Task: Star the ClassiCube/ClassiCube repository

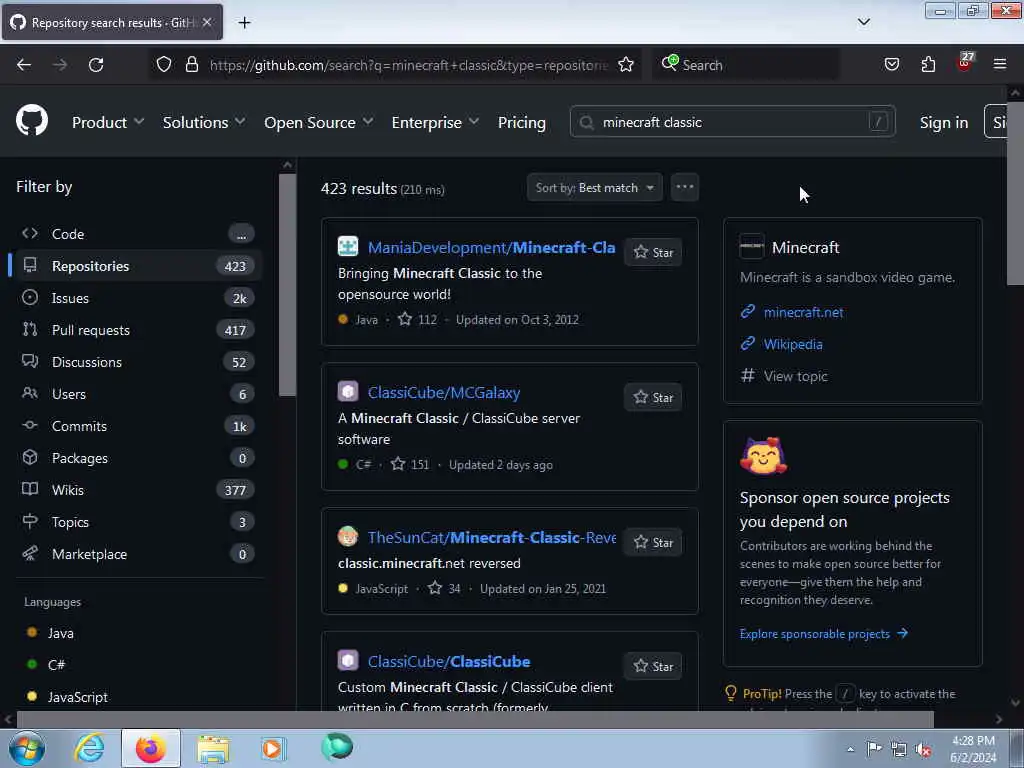Action: (653, 666)
